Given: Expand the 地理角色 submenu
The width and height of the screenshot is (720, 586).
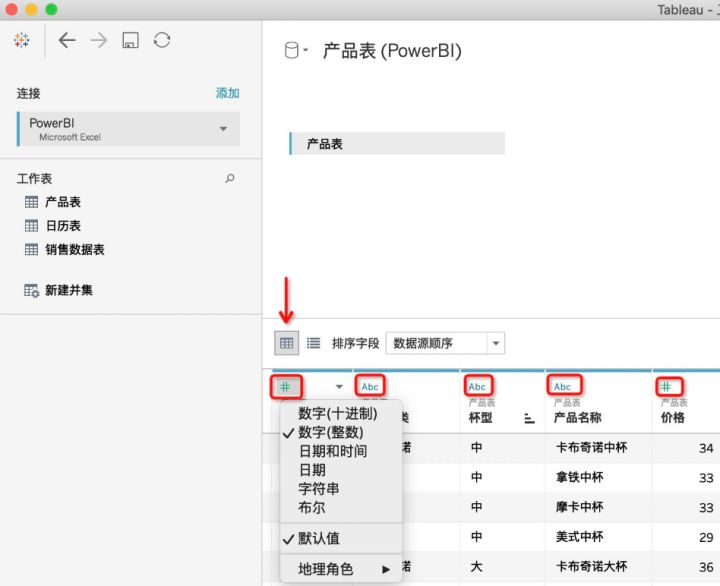Looking at the screenshot, I should [340, 569].
